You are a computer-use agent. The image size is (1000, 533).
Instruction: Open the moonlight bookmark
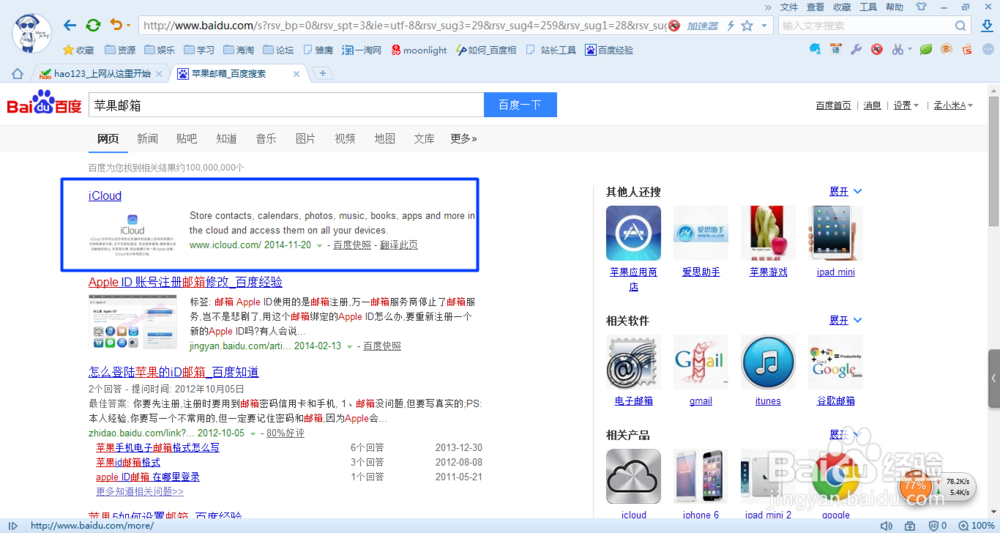tap(419, 50)
